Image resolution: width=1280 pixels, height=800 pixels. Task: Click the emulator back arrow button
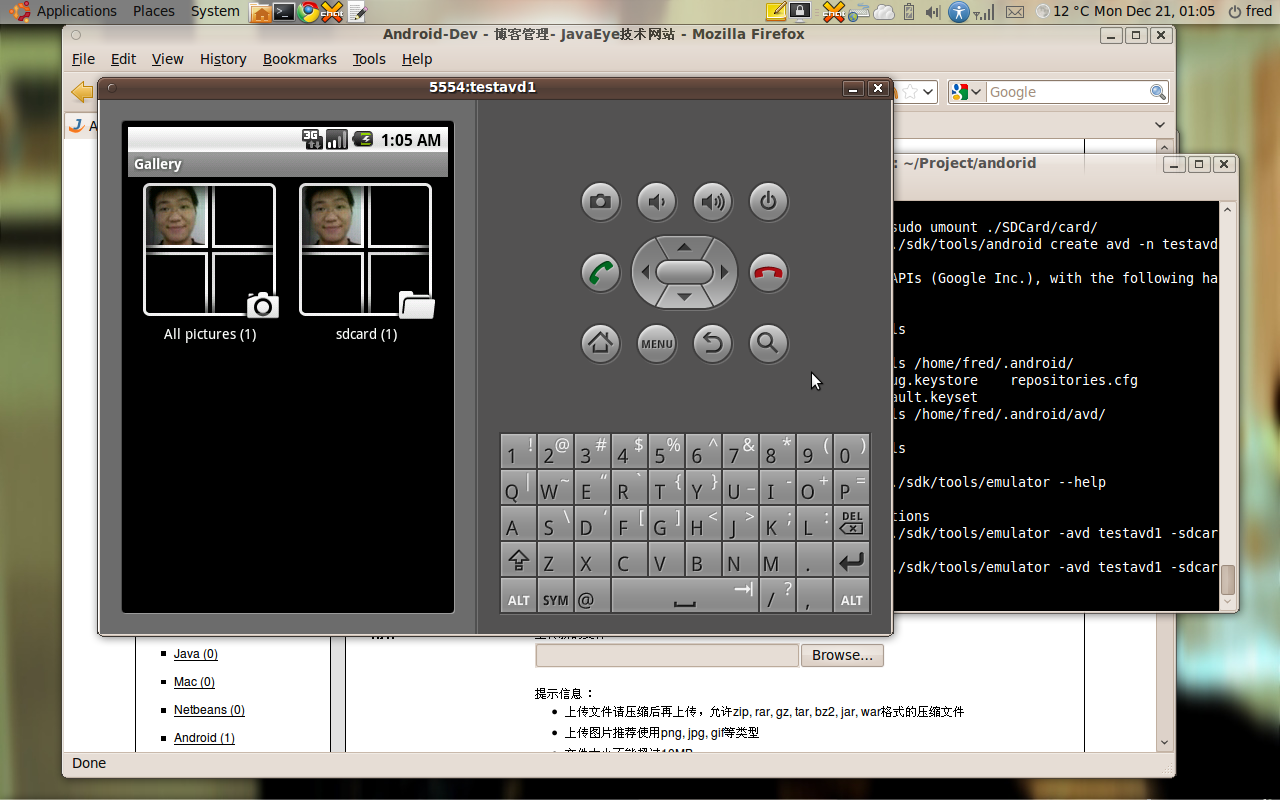713,344
